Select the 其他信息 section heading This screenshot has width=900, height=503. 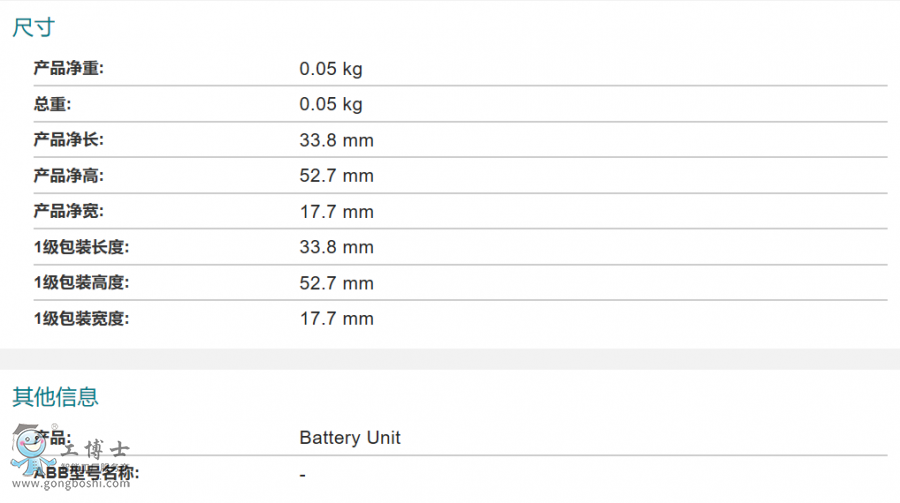pyautogui.click(x=55, y=397)
